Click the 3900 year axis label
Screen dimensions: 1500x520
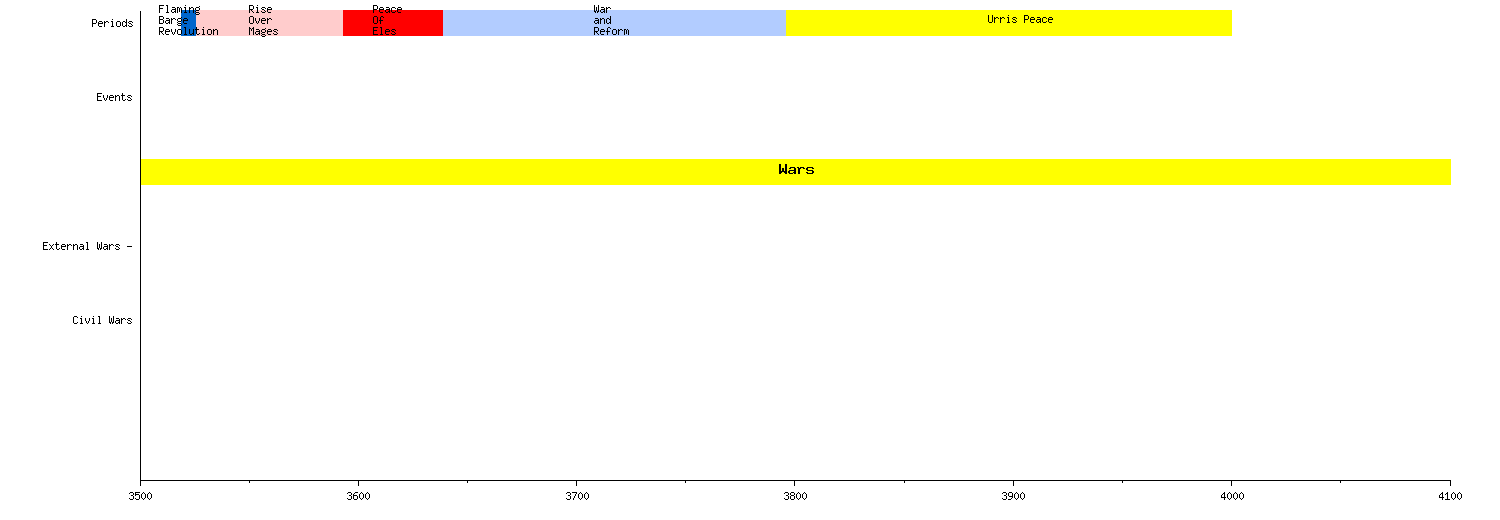point(1013,496)
